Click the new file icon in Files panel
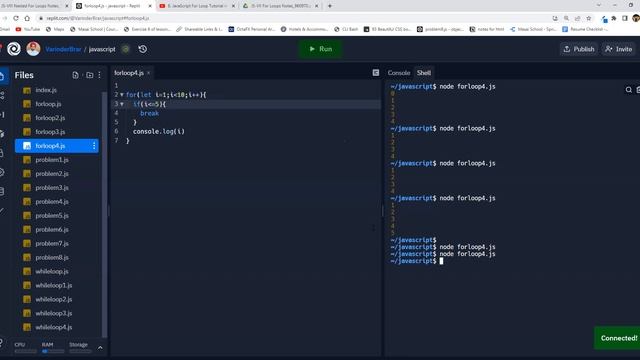The width and height of the screenshot is (640, 360). coord(76,75)
